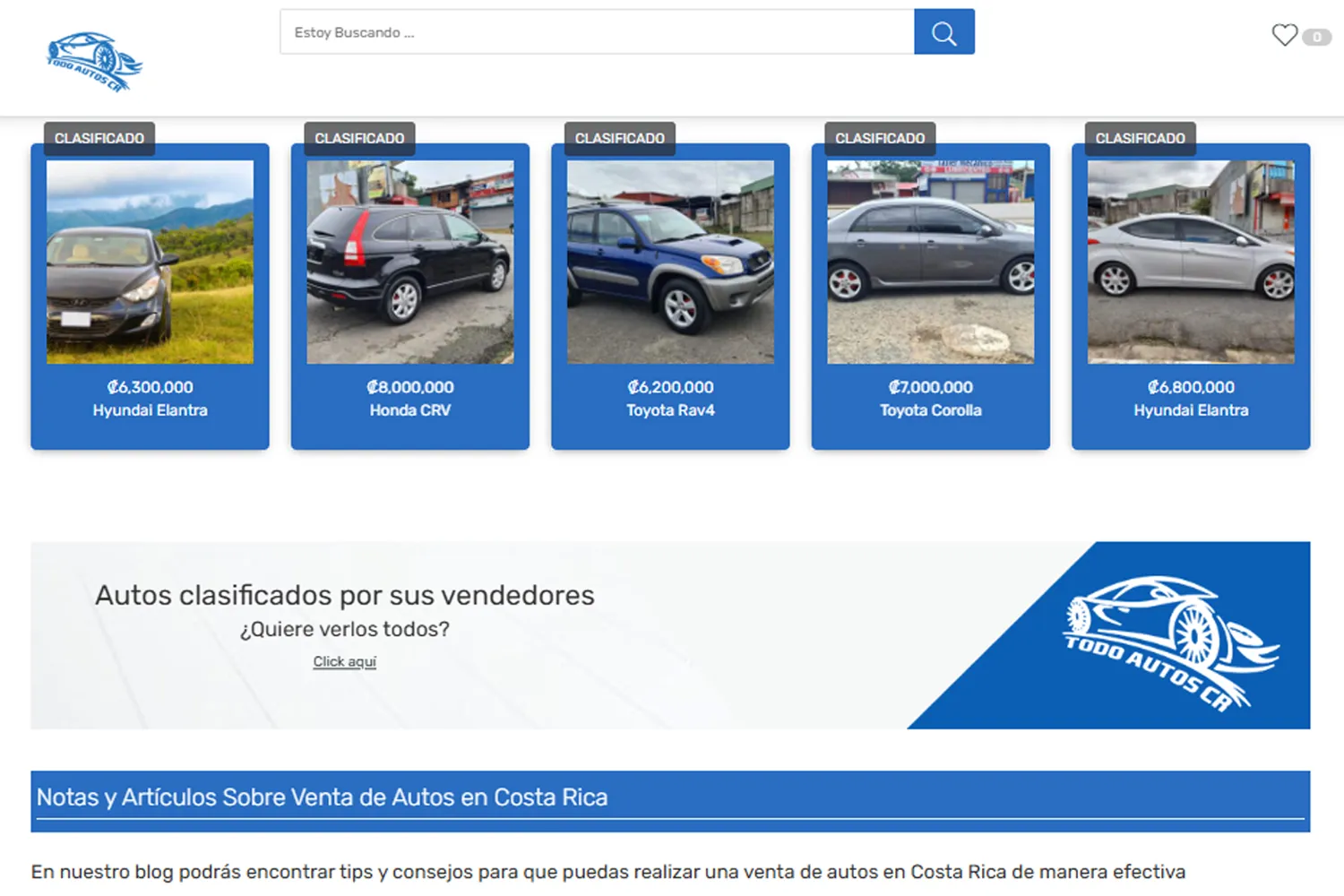Open the Toyota Rav4 car photo

click(670, 262)
